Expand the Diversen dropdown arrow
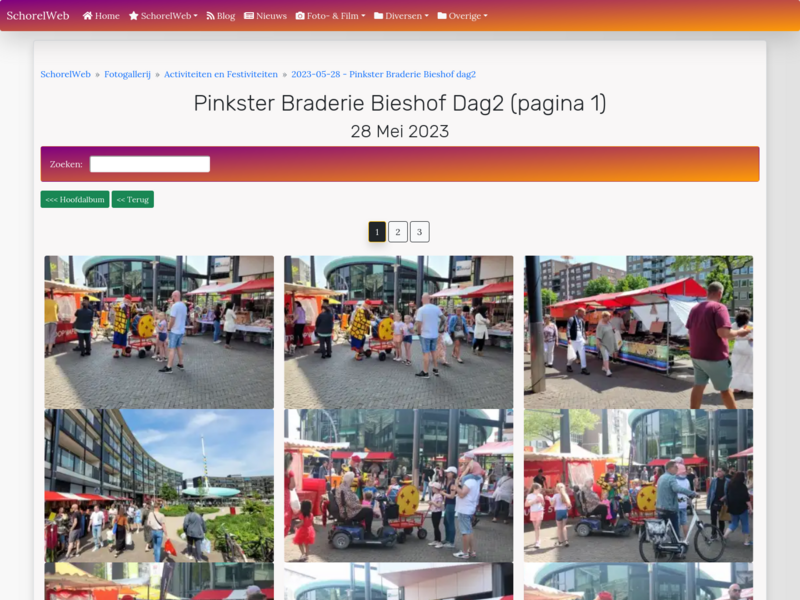 point(426,17)
